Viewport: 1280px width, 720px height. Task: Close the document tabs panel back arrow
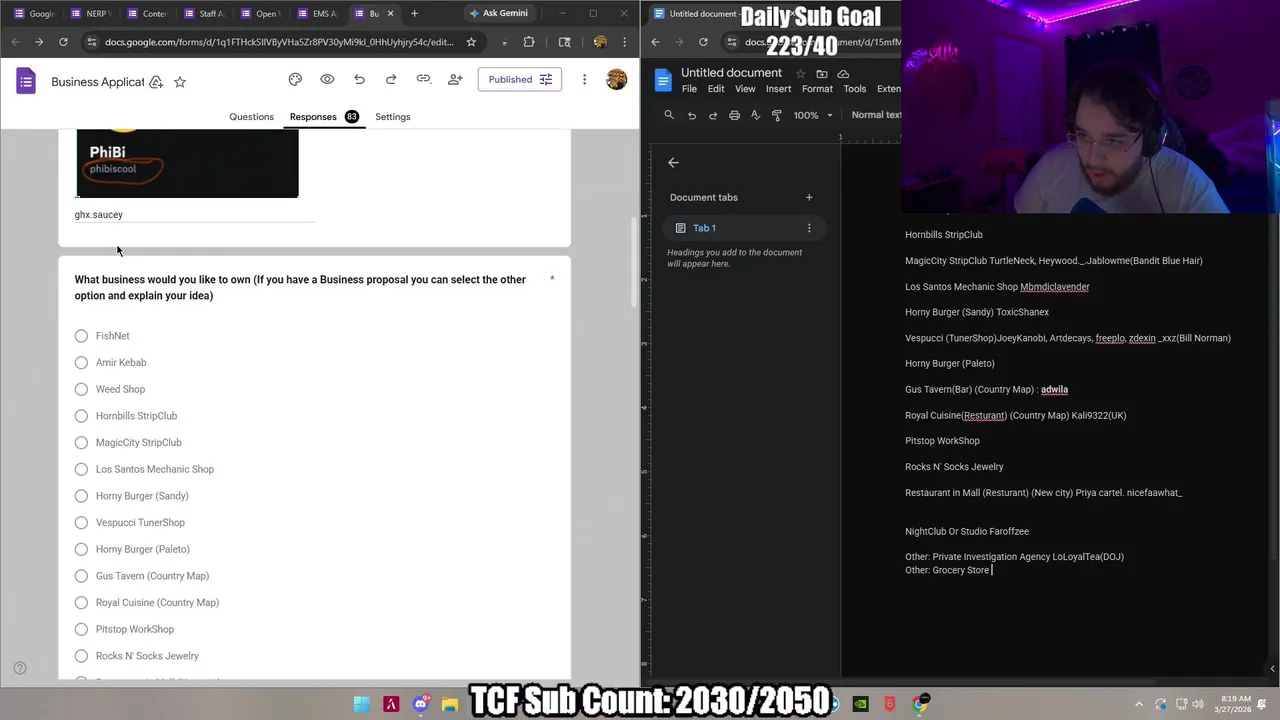673,162
